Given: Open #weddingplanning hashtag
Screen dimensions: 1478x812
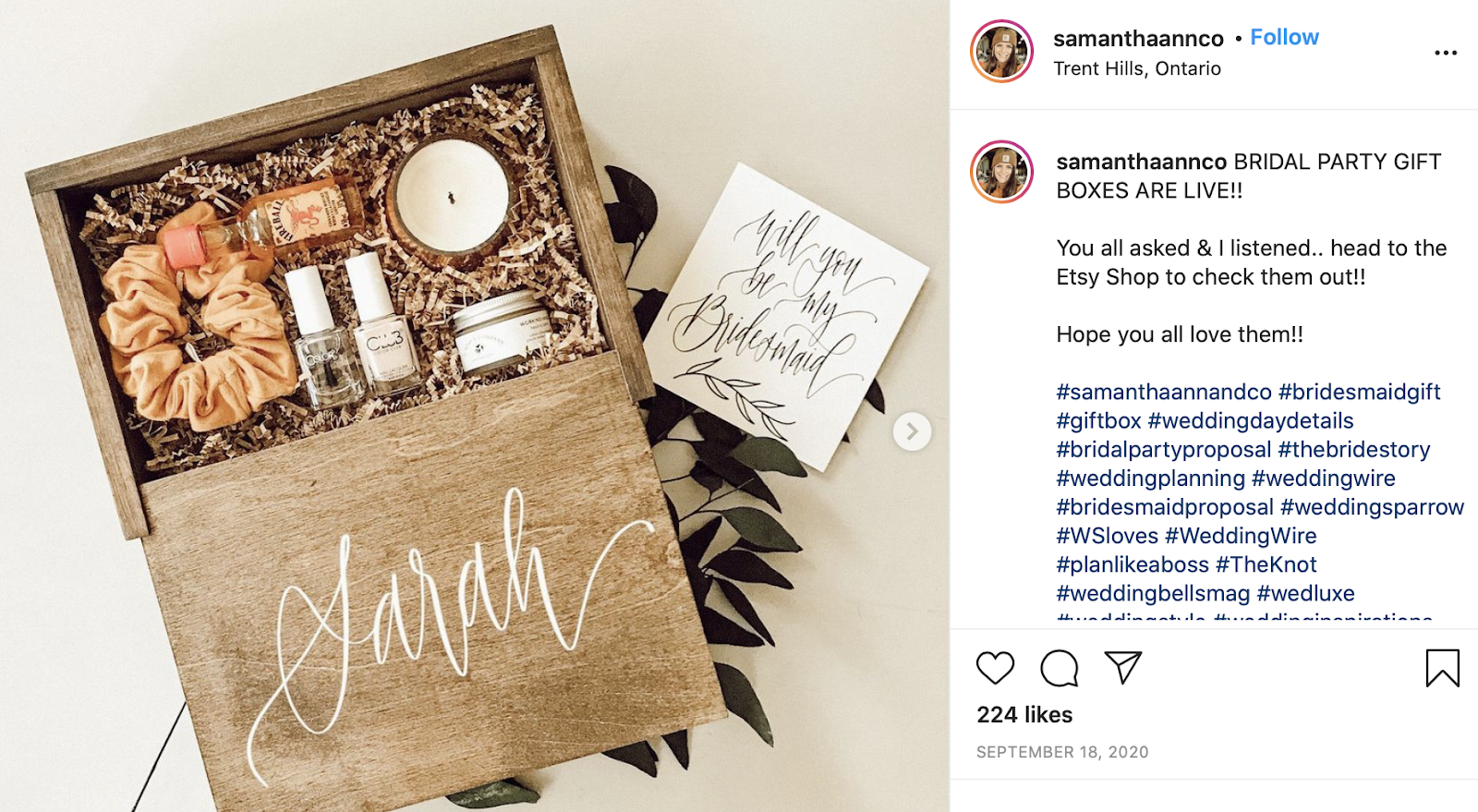Looking at the screenshot, I should [x=1150, y=479].
